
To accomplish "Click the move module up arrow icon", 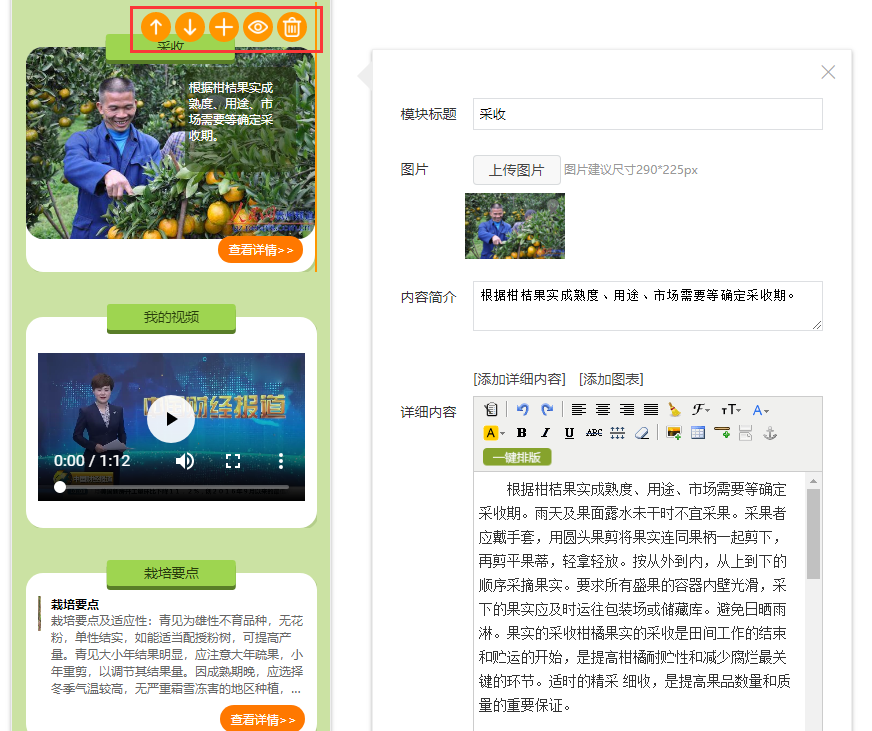I will click(x=156, y=27).
